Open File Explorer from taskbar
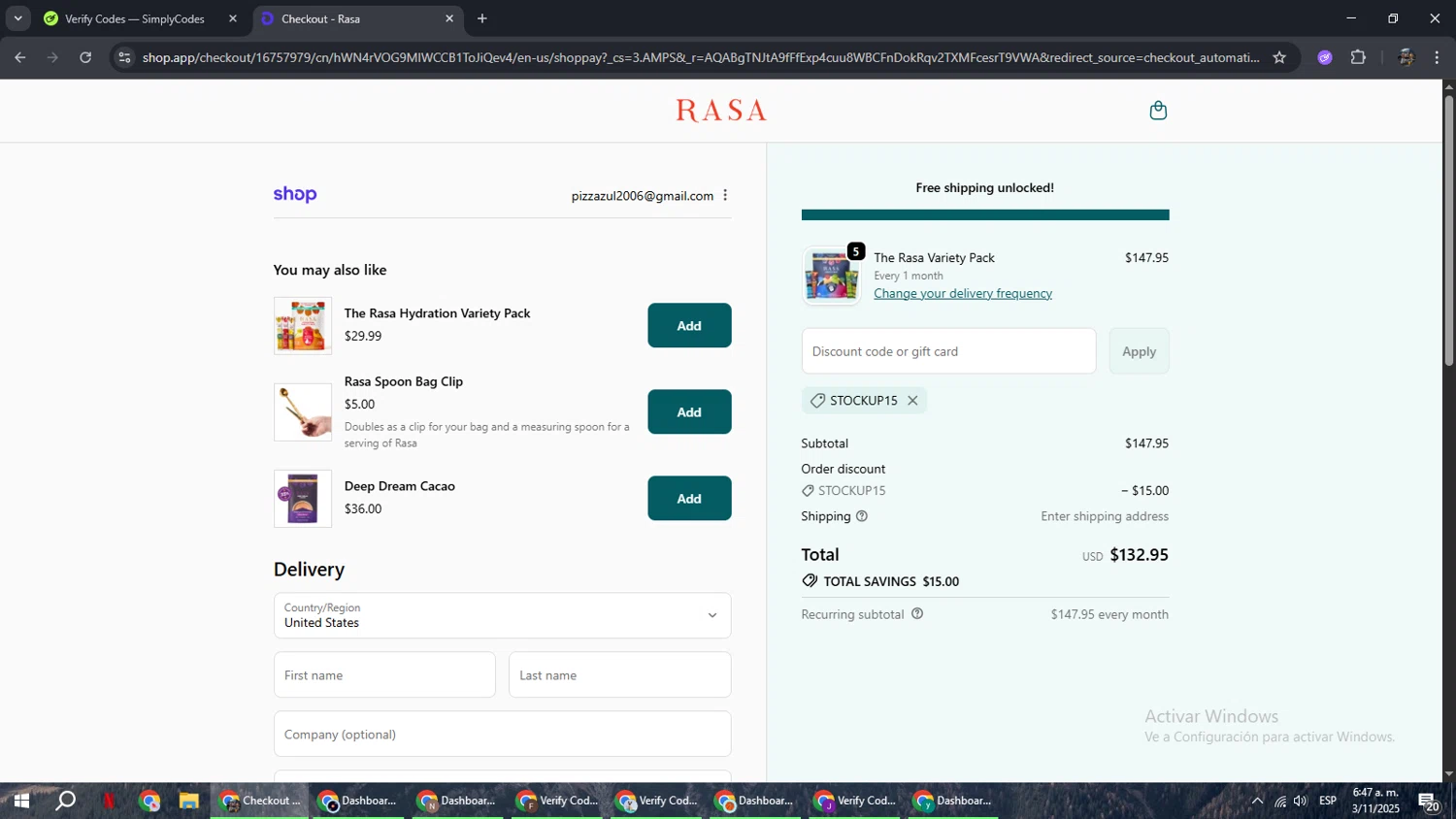Image resolution: width=1456 pixels, height=819 pixels. (188, 801)
